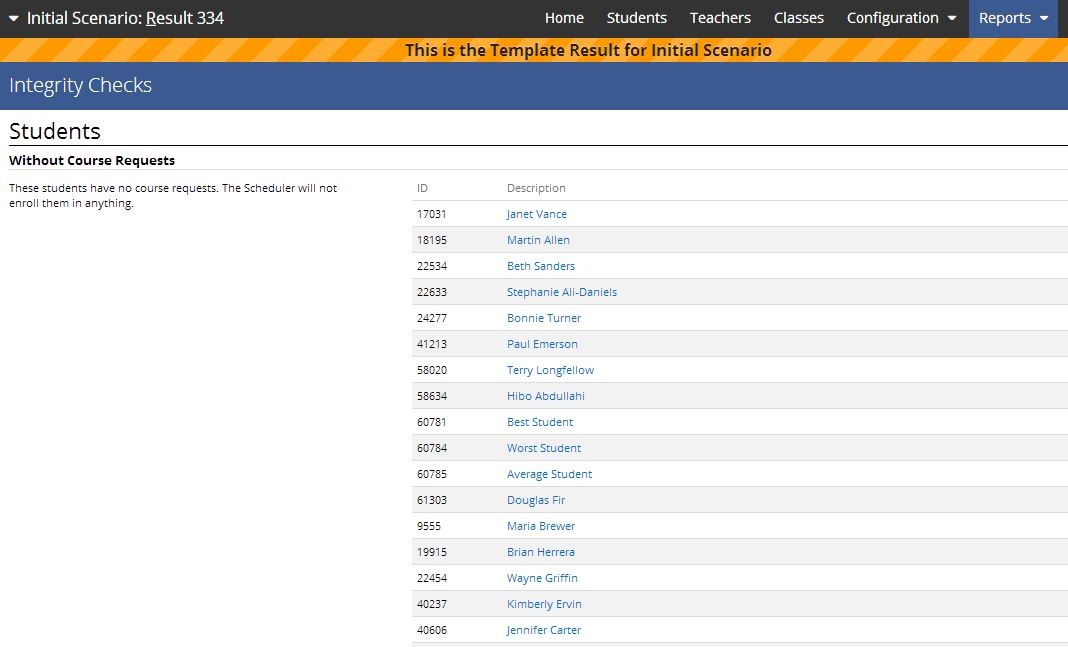Screen dimensions: 1068x647
Task: View Douglas Fir's student details
Action: click(536, 499)
